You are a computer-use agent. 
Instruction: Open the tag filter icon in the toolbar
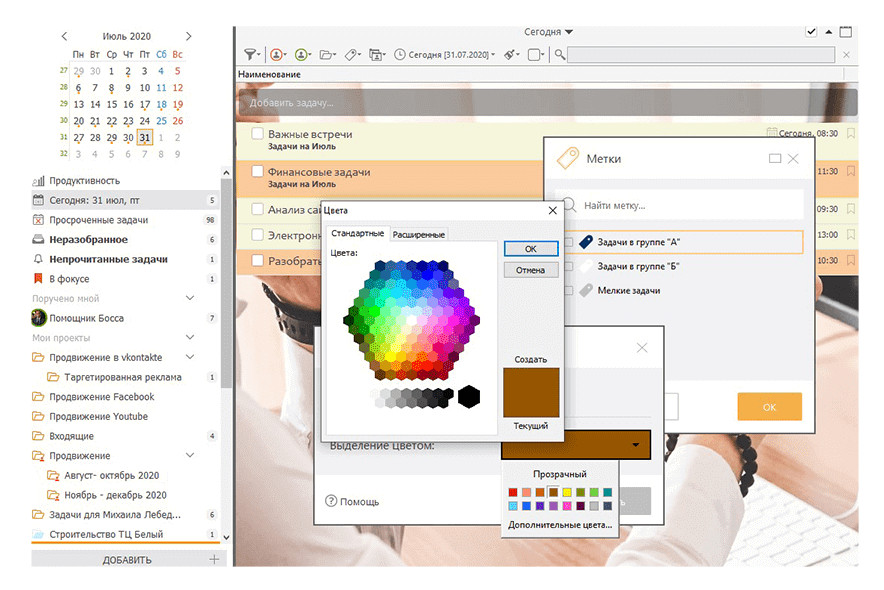point(353,55)
